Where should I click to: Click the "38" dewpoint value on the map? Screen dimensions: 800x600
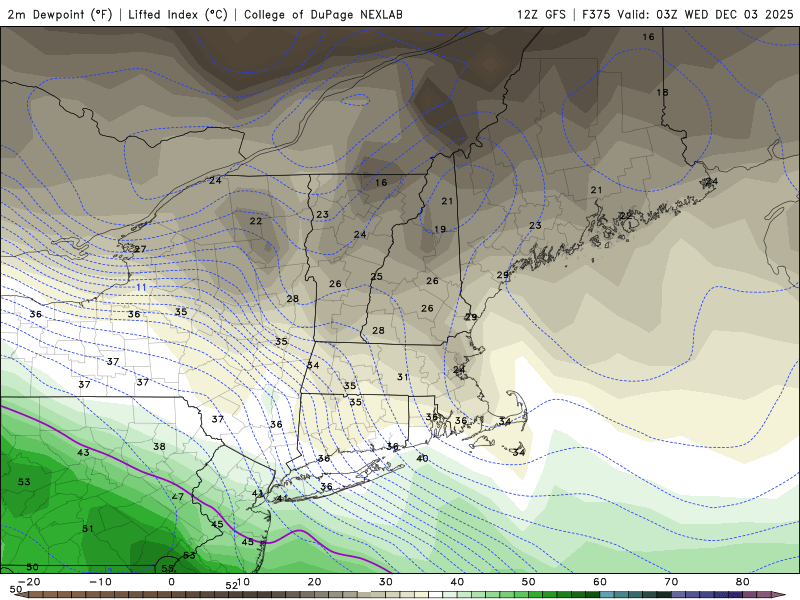(x=159, y=446)
